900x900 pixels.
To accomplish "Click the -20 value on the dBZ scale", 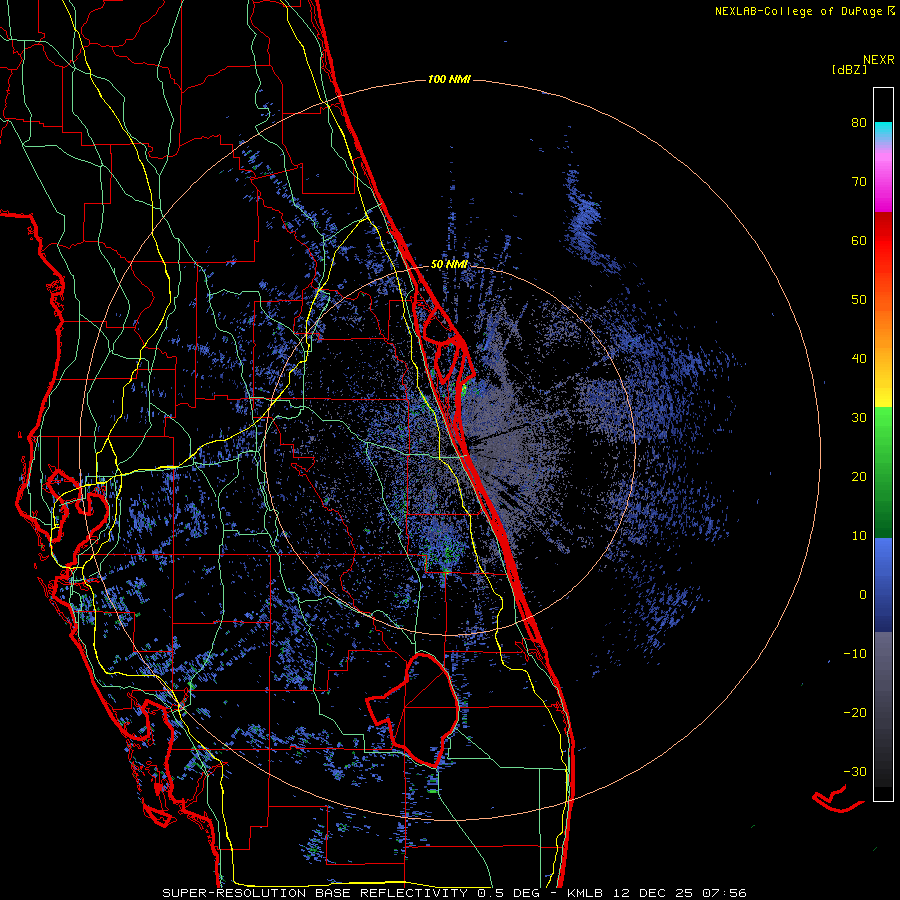I will point(855,713).
